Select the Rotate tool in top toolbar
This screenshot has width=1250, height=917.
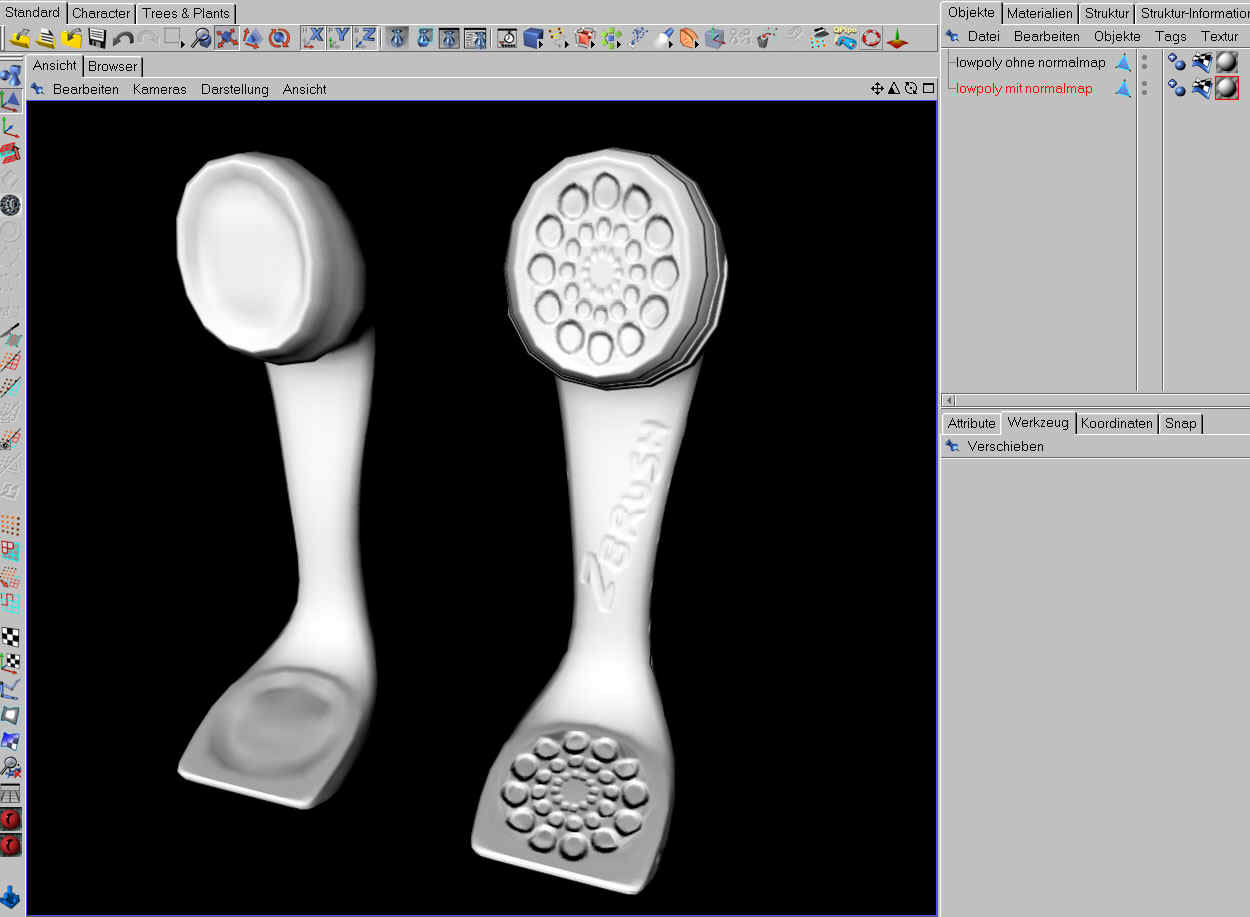coord(280,38)
